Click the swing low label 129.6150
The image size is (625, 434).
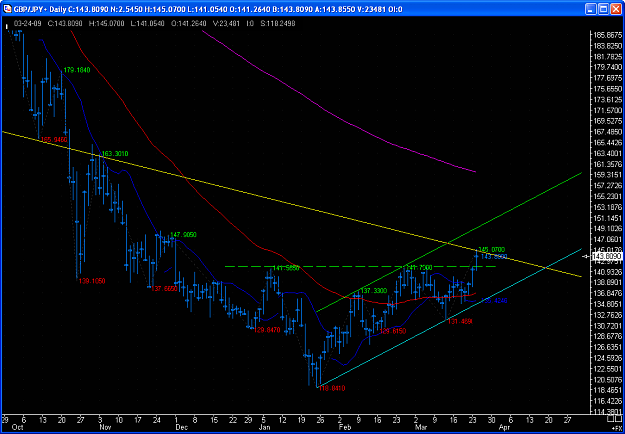393,331
